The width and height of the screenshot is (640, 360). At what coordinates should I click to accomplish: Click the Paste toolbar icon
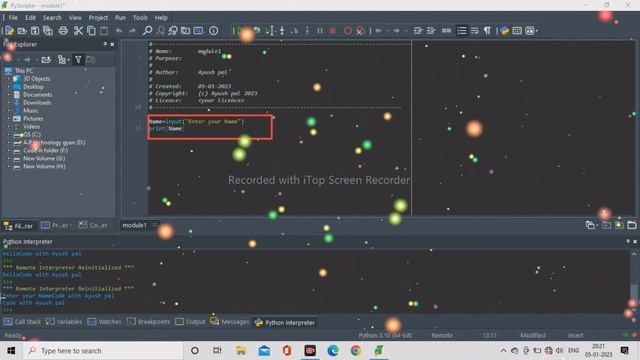pyautogui.click(x=104, y=31)
